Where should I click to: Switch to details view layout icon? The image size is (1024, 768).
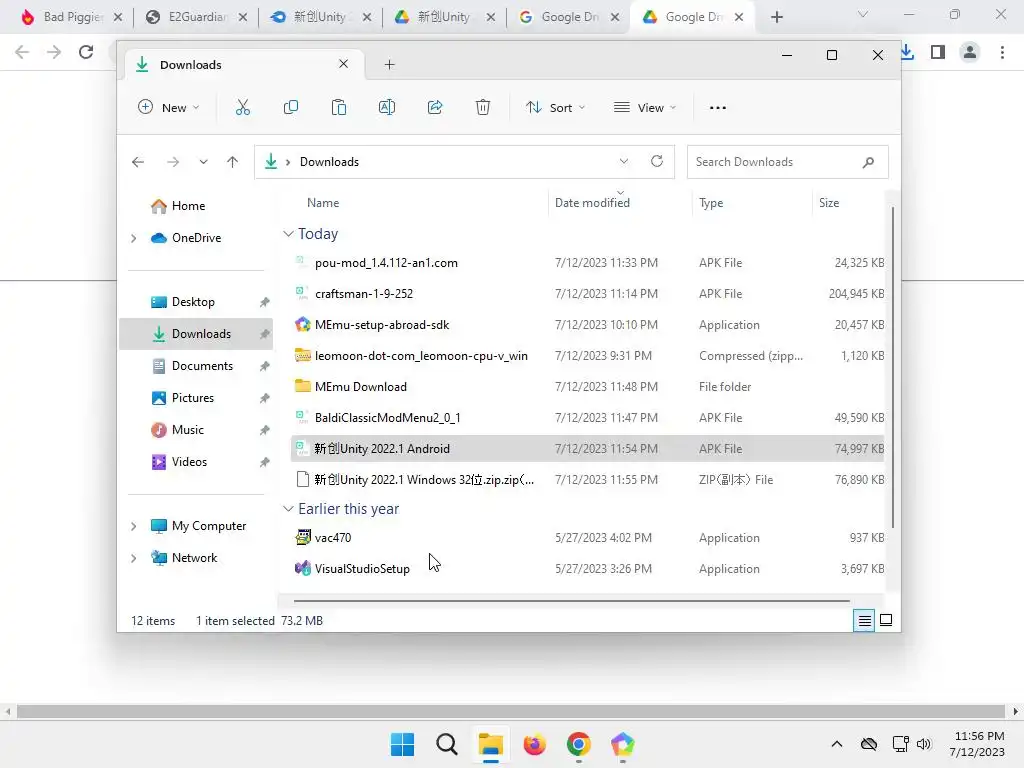point(864,620)
